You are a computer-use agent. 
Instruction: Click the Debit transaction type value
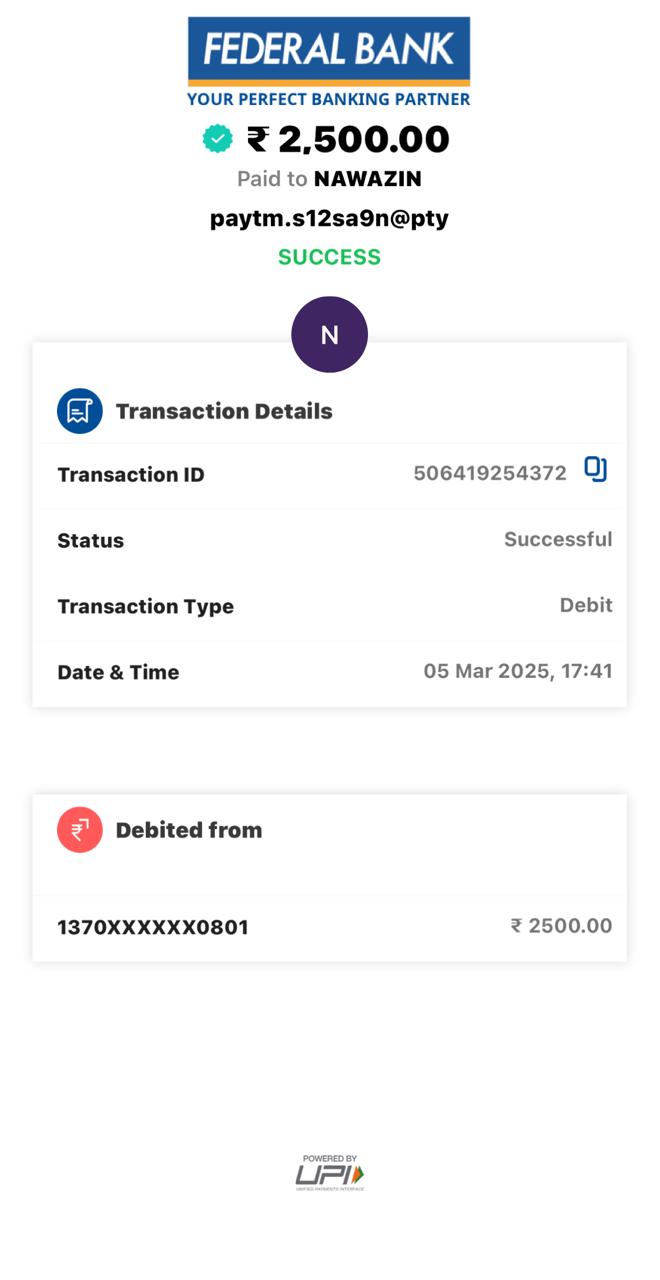click(x=586, y=605)
